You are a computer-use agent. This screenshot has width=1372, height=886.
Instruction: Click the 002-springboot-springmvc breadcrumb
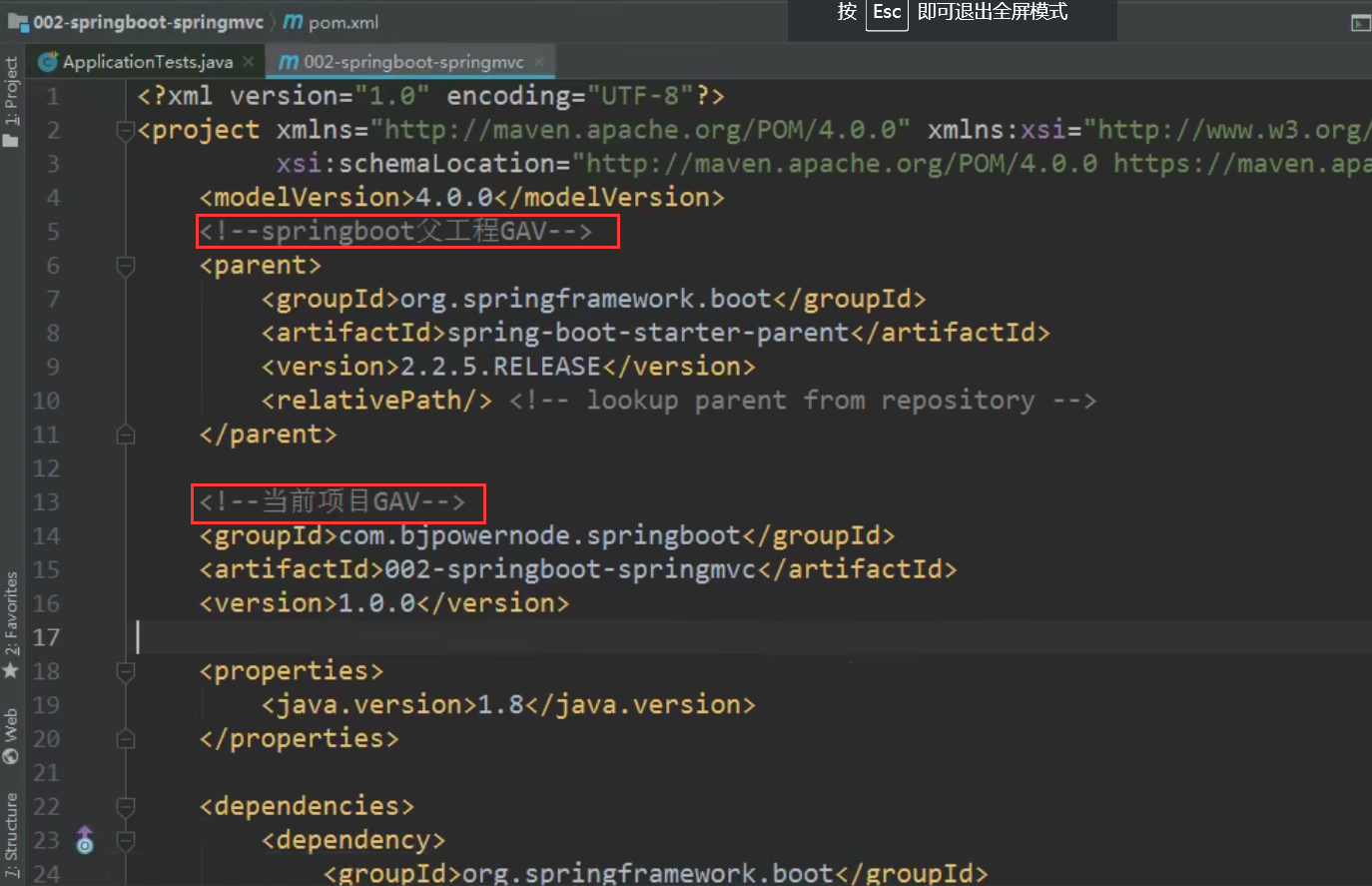point(136,22)
